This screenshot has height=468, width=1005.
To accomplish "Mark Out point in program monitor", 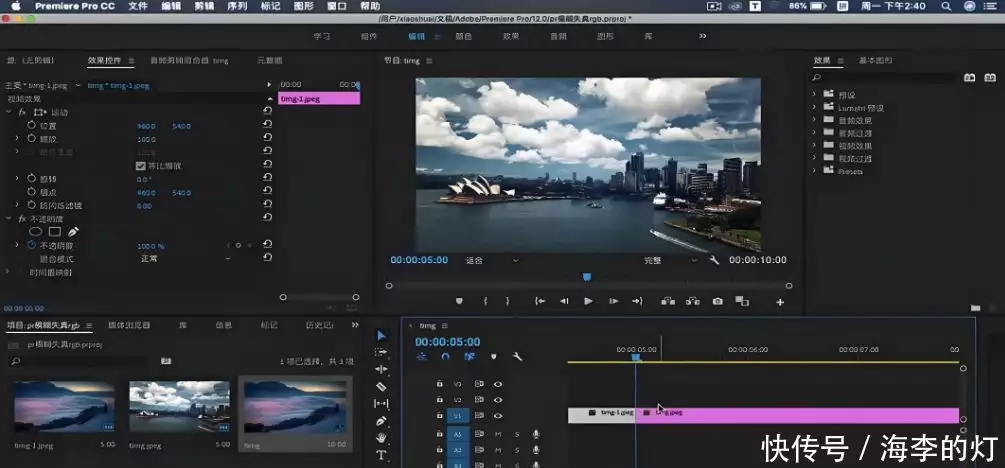I will tap(508, 301).
